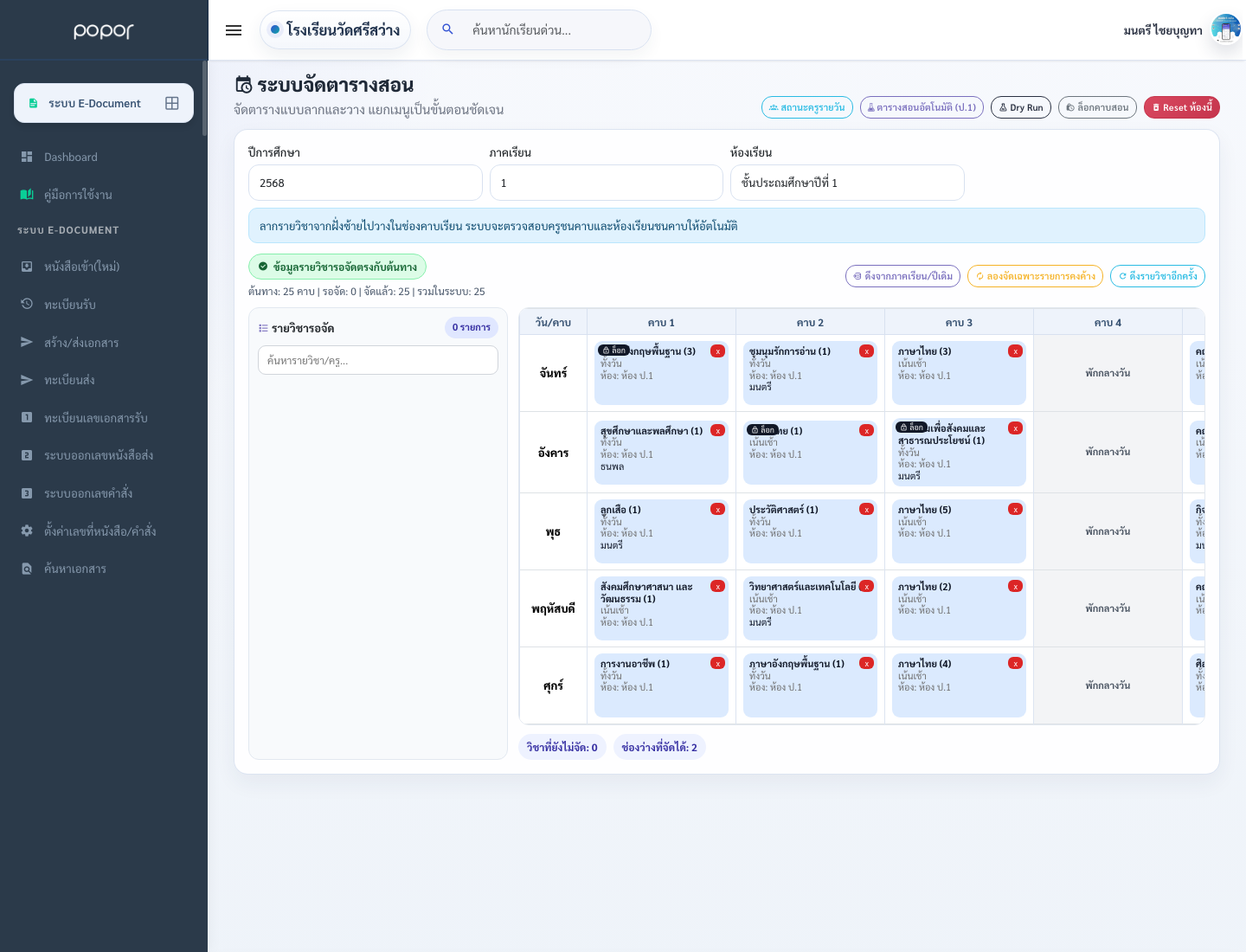The height and width of the screenshot is (952, 1246).
Task: Toggle ล็อก badge on Tuesday period 3 card
Action: point(911,428)
